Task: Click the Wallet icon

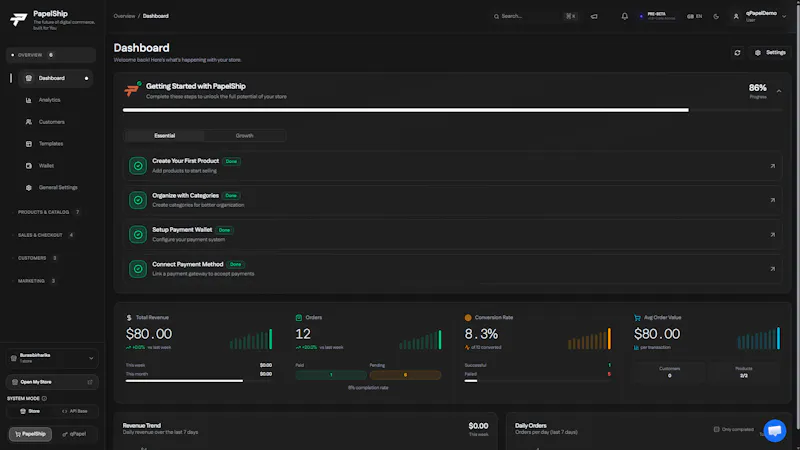Action: (x=29, y=166)
